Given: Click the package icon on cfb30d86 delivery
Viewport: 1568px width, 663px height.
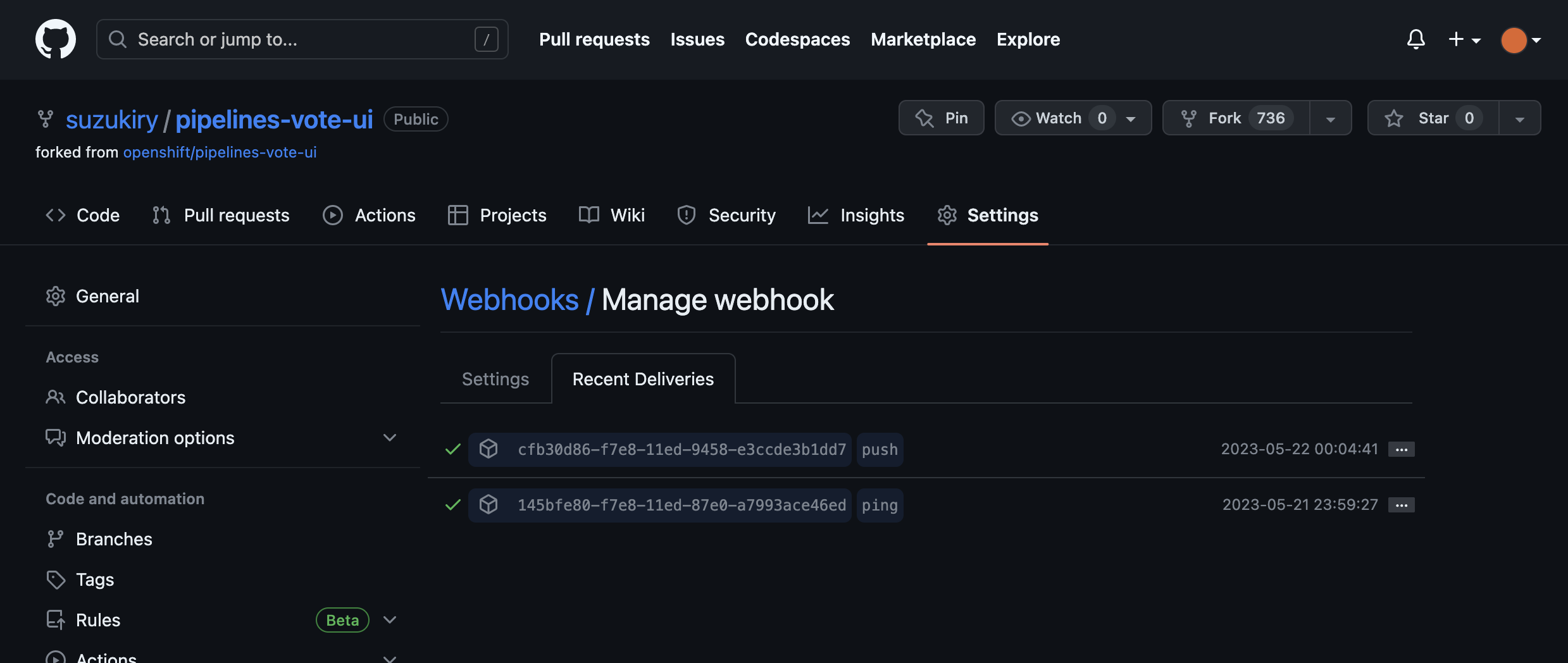Looking at the screenshot, I should click(488, 449).
